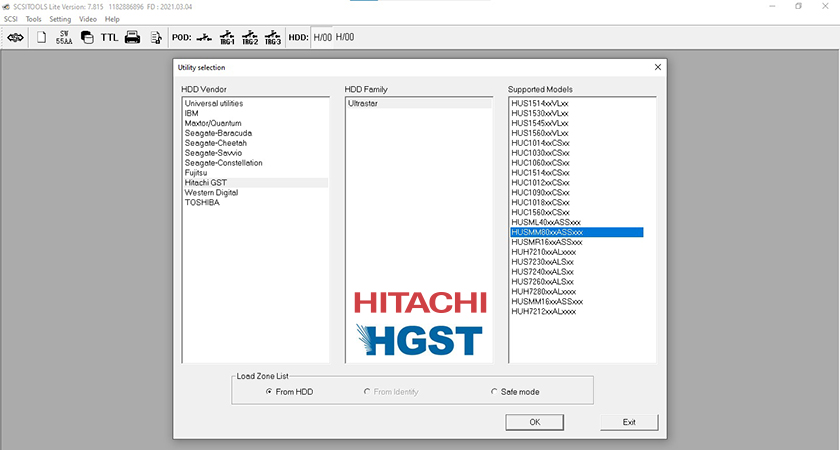Select model HUS1530xxVLxx
The height and width of the screenshot is (450, 840).
coord(577,113)
